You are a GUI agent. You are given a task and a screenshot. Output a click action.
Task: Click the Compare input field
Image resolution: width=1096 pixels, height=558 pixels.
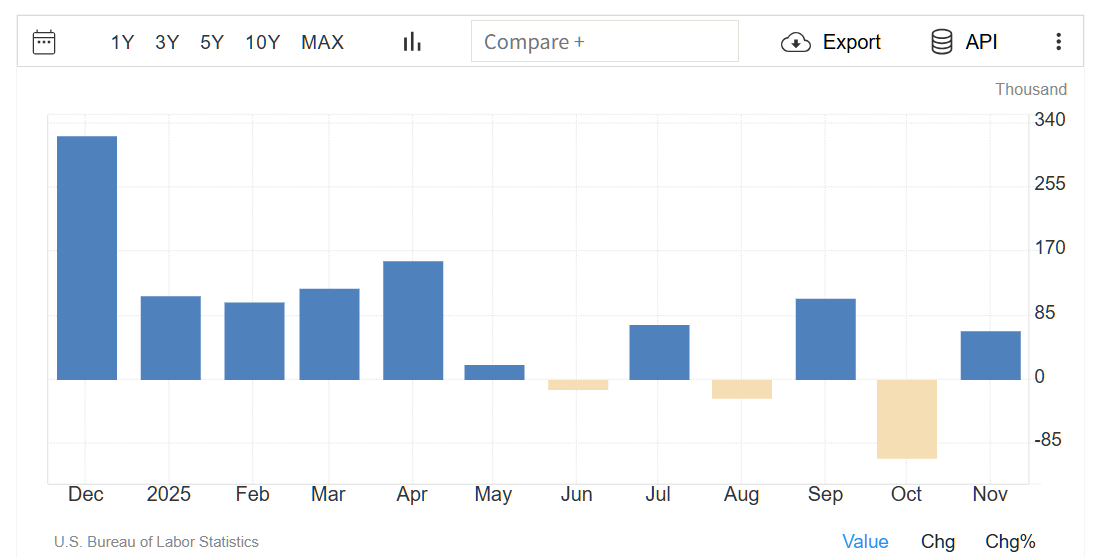click(x=604, y=42)
